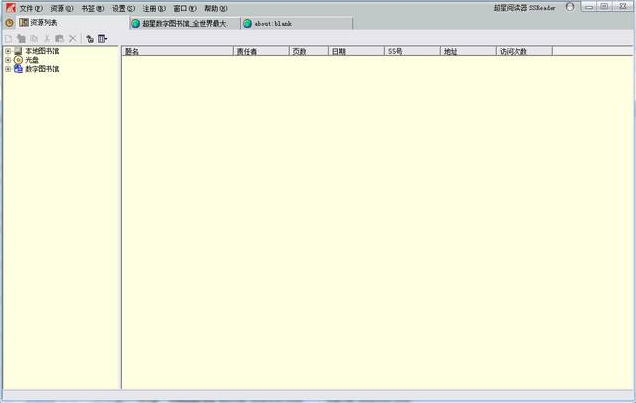Screen dimensions: 636x403
Task: Open the 书签 menu
Action: click(x=92, y=8)
